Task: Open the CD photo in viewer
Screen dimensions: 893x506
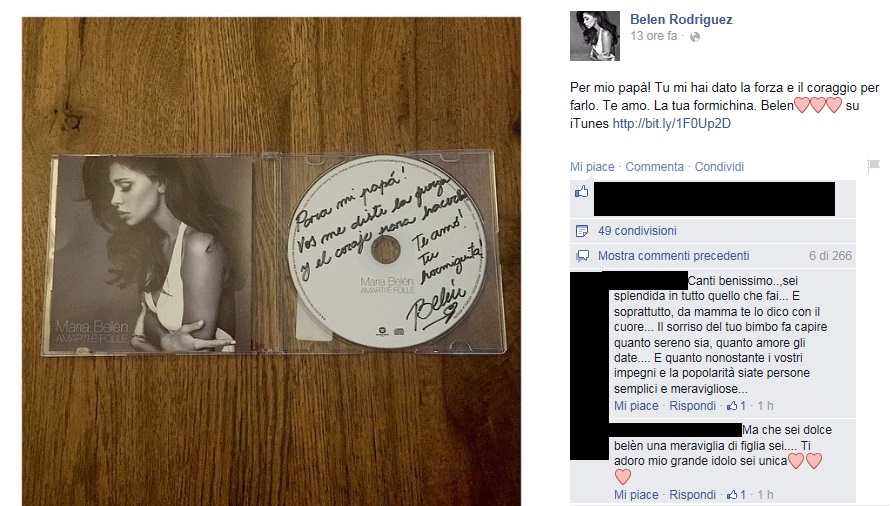Action: click(x=272, y=262)
